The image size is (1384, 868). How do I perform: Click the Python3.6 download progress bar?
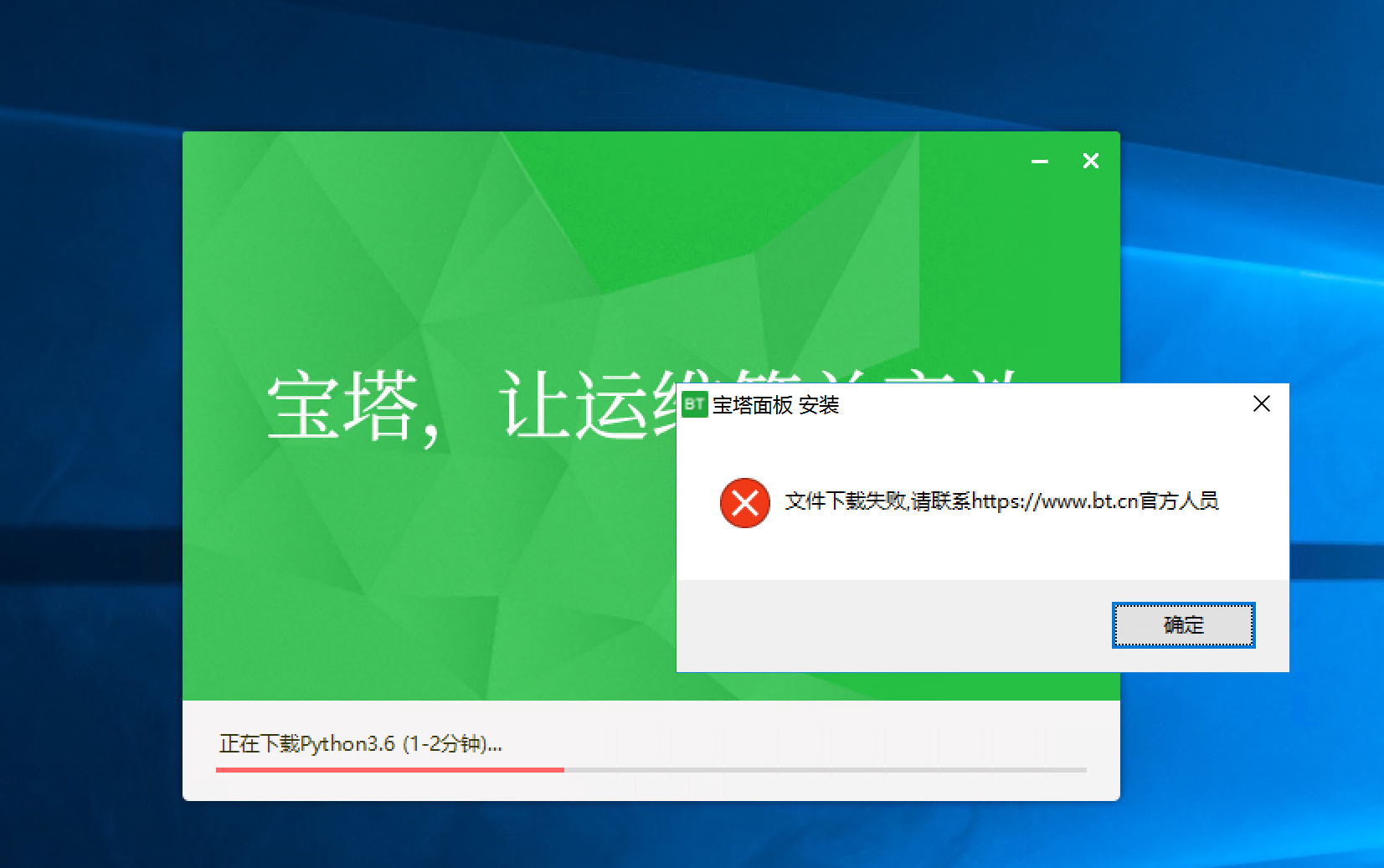651,769
